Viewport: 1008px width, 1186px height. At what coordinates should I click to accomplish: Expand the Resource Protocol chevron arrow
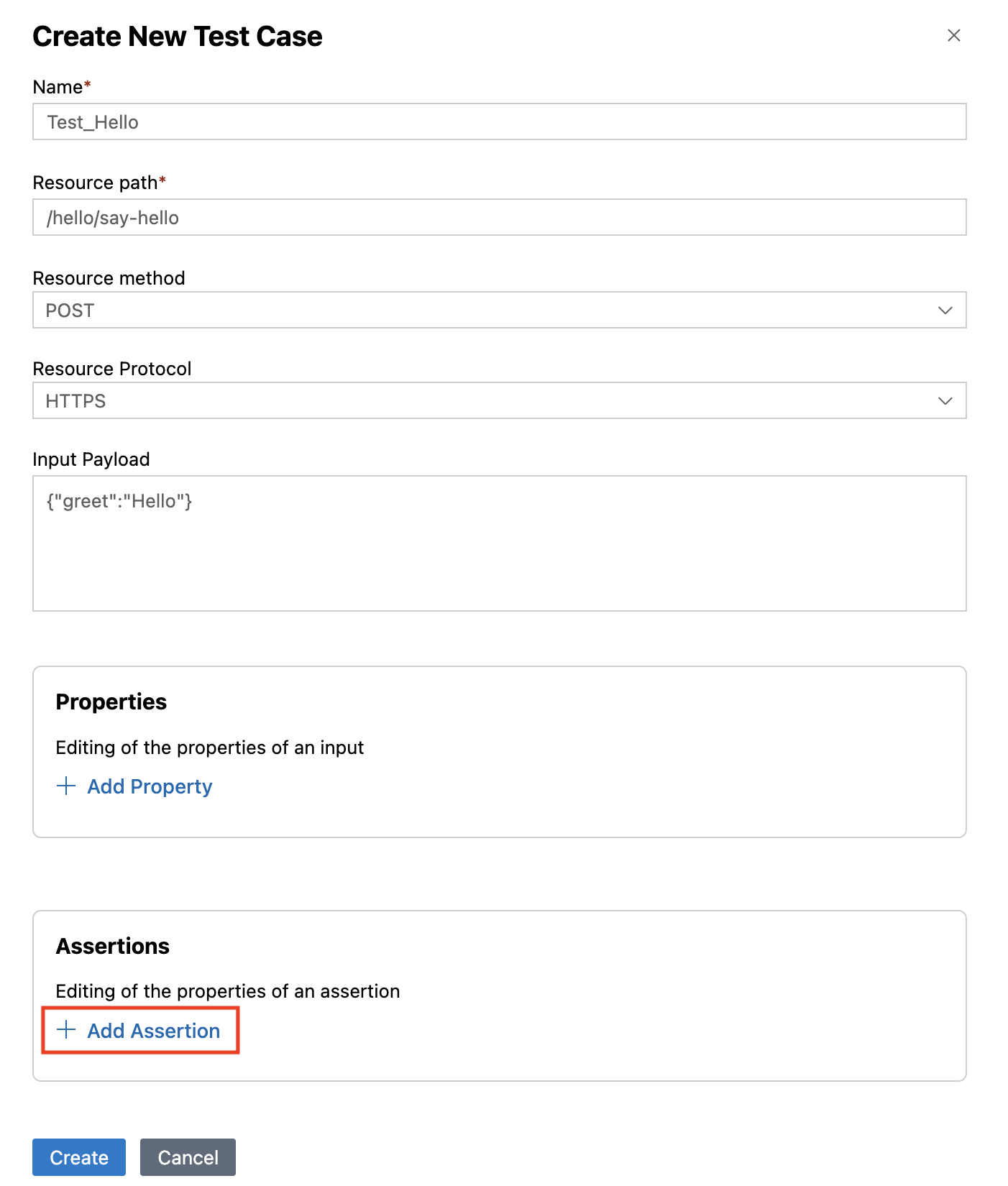[945, 400]
